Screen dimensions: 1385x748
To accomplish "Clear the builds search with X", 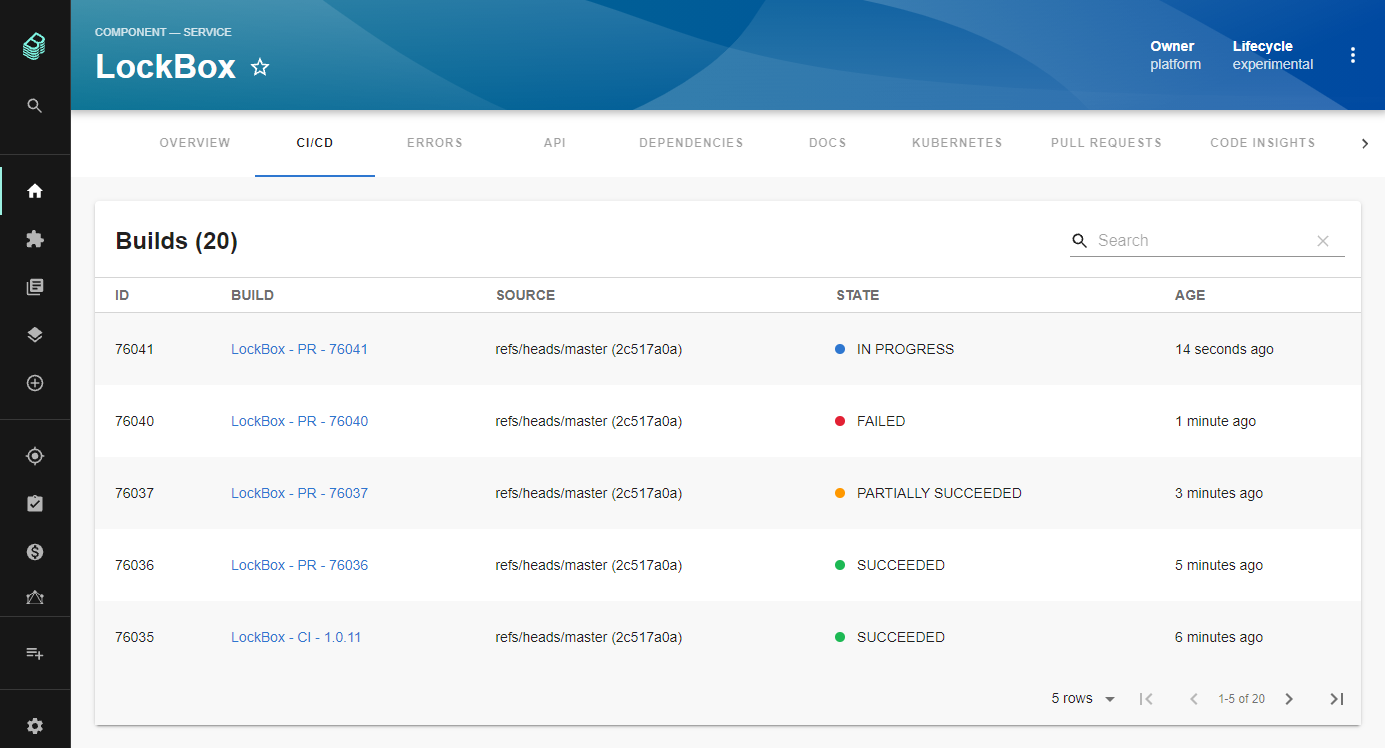I will point(1323,241).
